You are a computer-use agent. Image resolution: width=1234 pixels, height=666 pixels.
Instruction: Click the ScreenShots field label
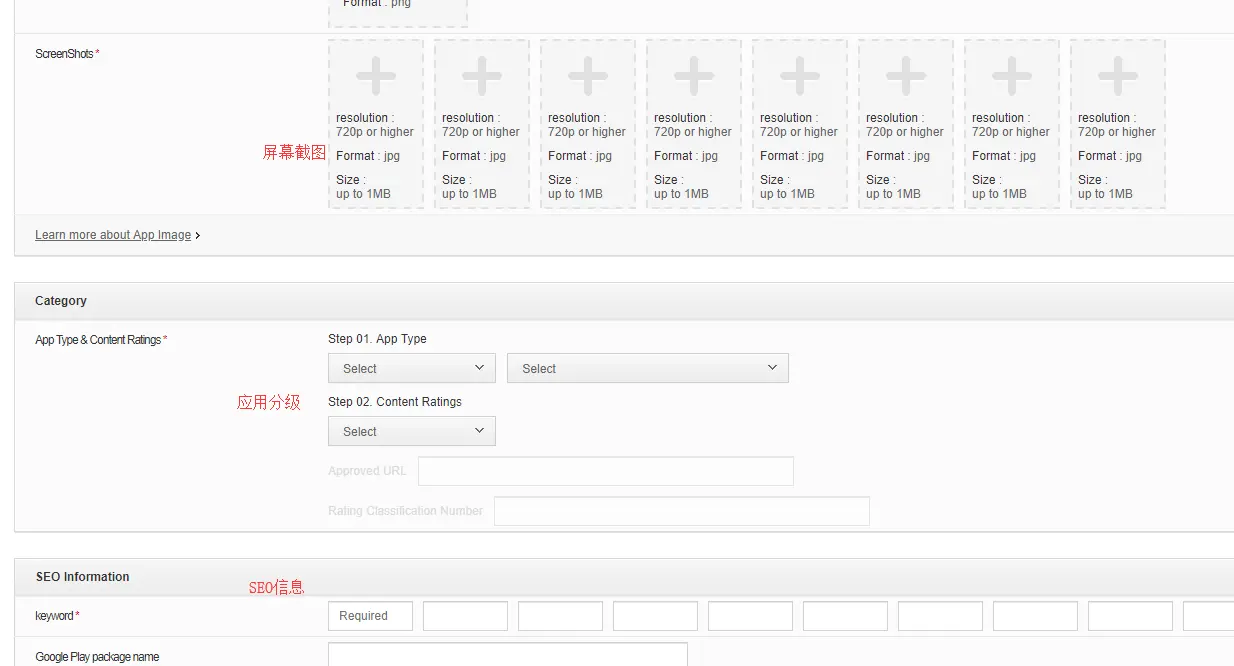click(x=67, y=54)
